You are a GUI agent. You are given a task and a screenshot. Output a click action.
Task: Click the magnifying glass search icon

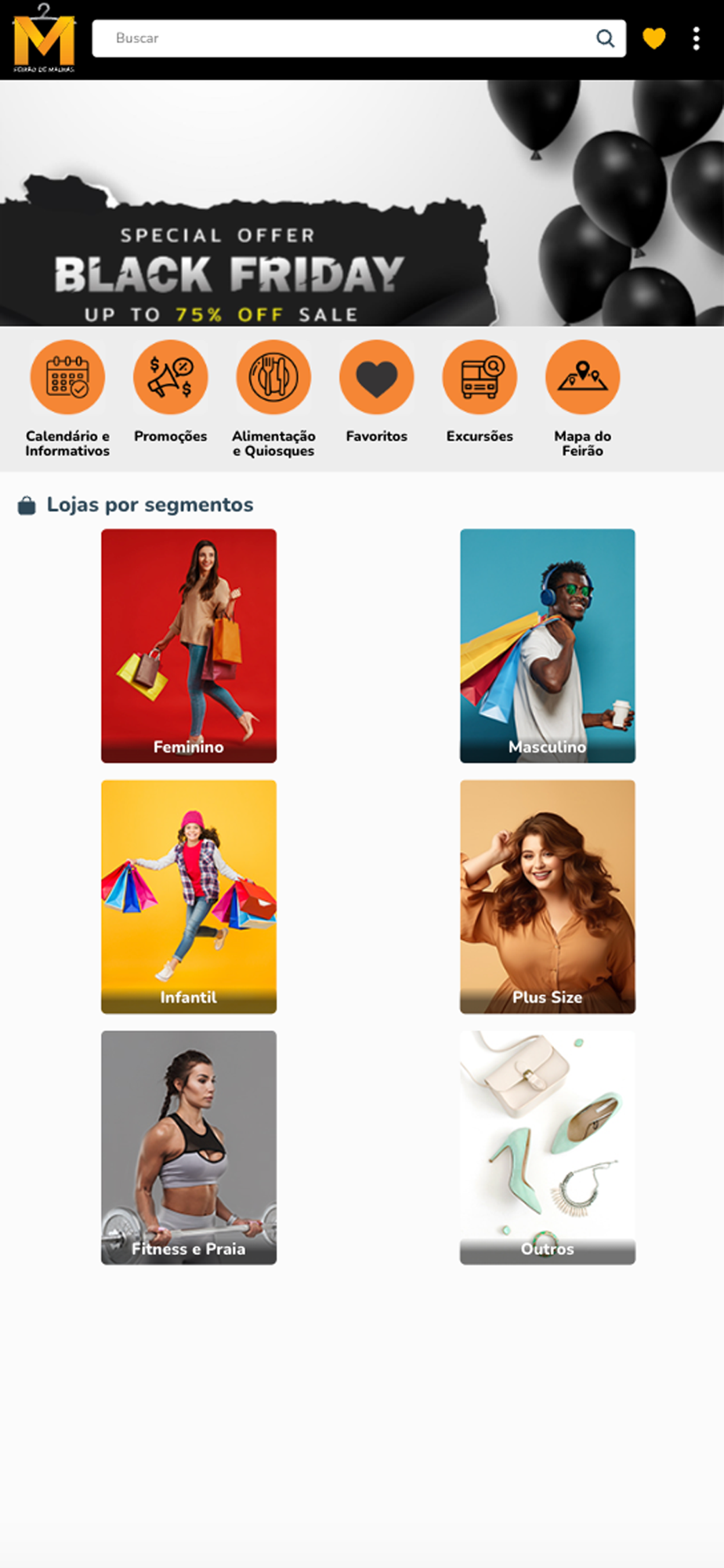coord(605,38)
